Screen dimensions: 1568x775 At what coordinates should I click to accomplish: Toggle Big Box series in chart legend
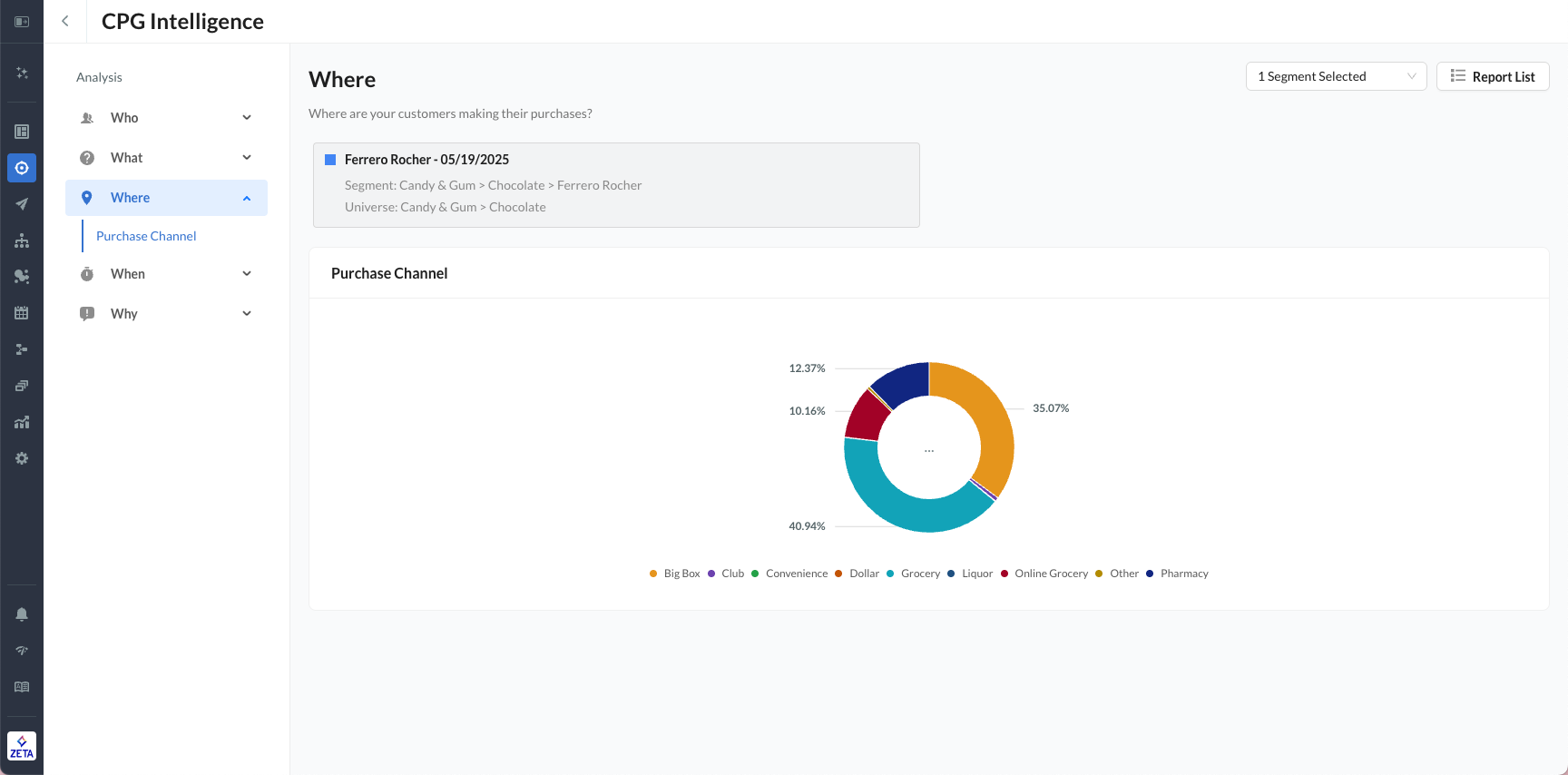pos(681,574)
